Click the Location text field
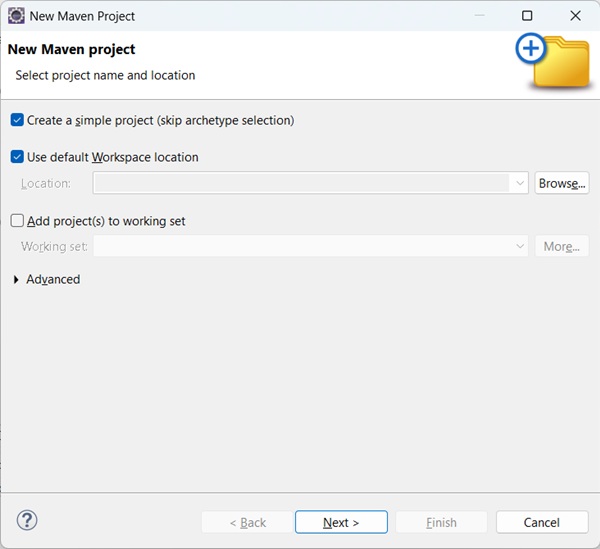Screen dimensions: 600x549 coord(300,184)
